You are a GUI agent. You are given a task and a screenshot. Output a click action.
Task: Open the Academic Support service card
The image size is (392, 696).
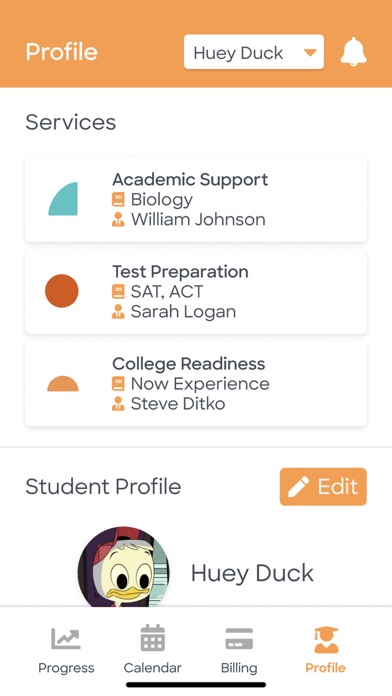[x=196, y=199]
